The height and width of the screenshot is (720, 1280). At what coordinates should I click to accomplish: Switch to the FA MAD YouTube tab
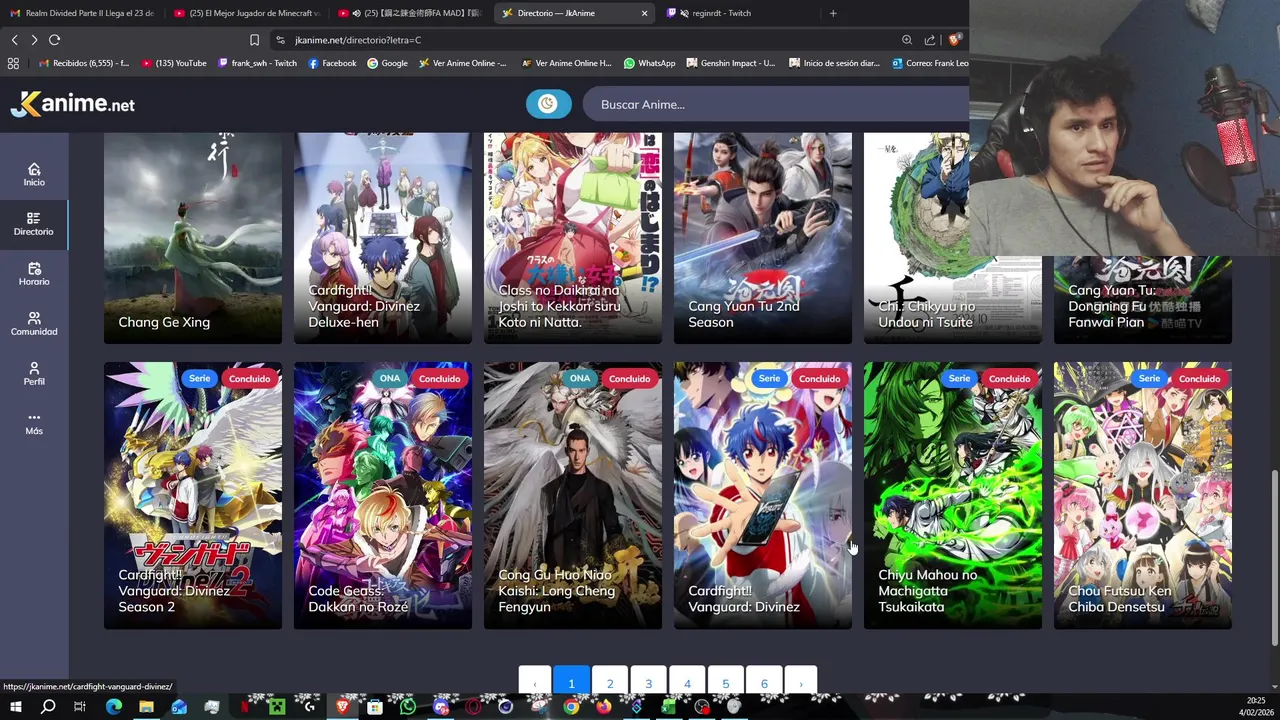[410, 13]
